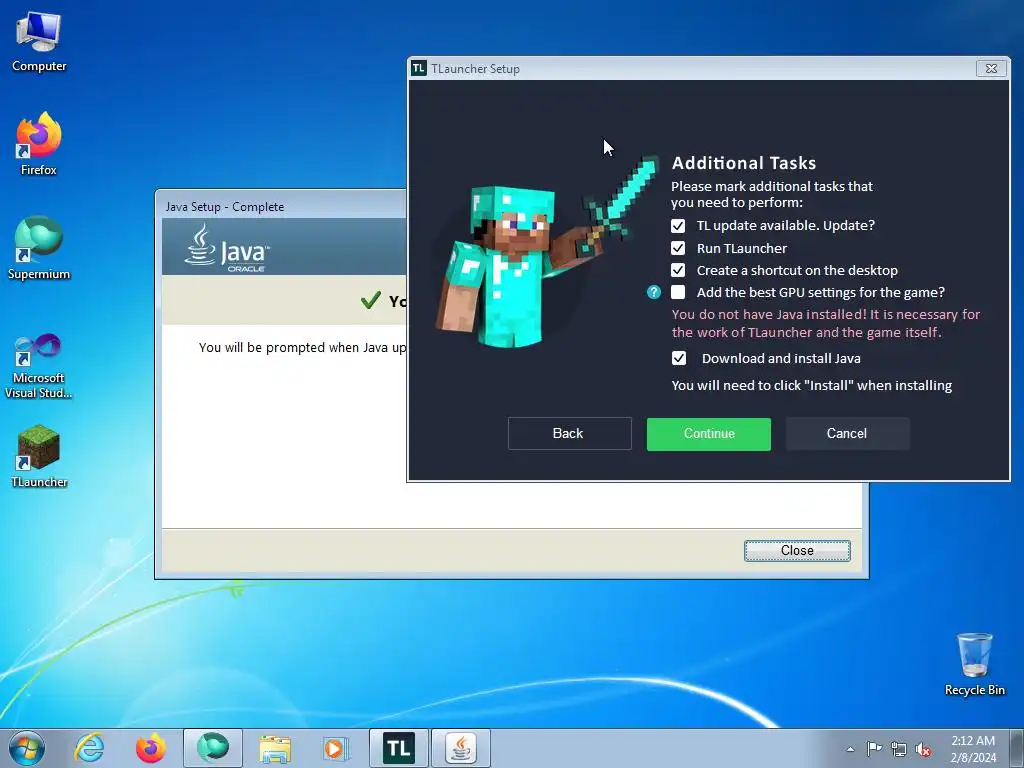This screenshot has width=1024, height=768.
Task: Show hidden system tray icons
Action: click(850, 749)
